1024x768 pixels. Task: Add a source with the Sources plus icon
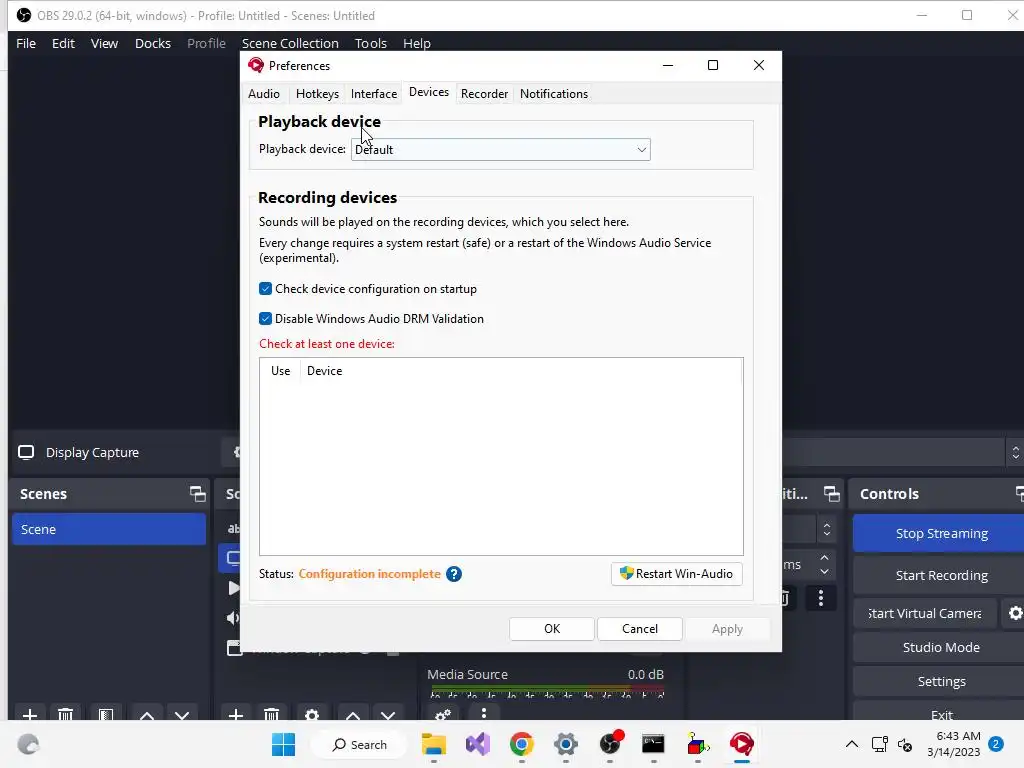236,714
